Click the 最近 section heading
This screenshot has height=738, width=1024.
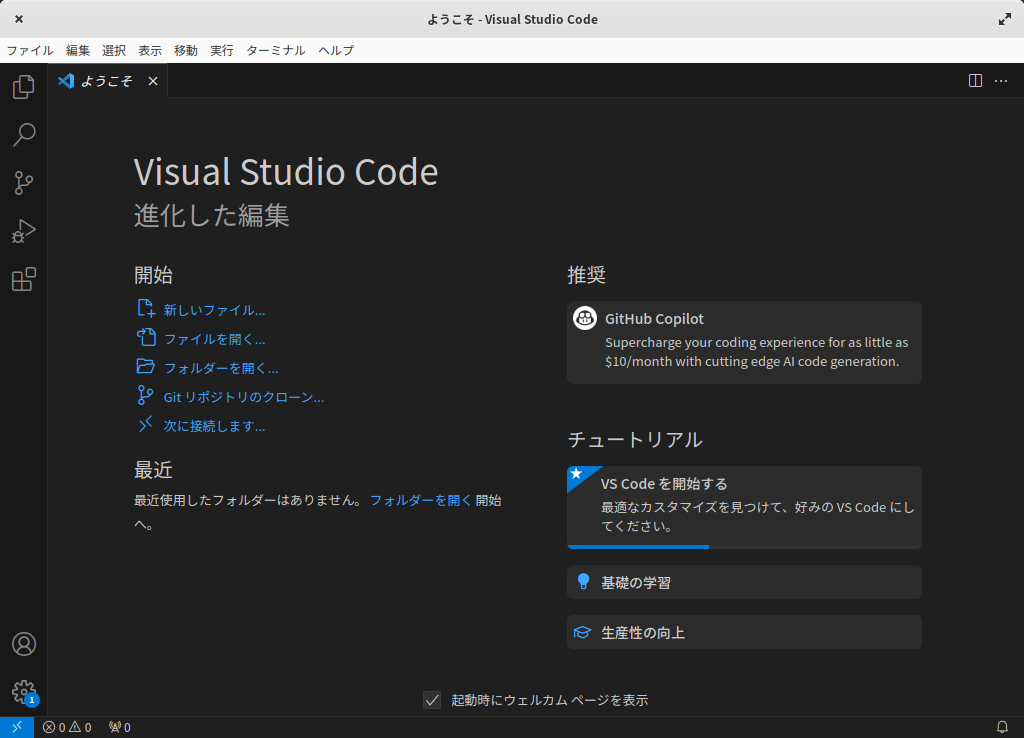tap(153, 470)
